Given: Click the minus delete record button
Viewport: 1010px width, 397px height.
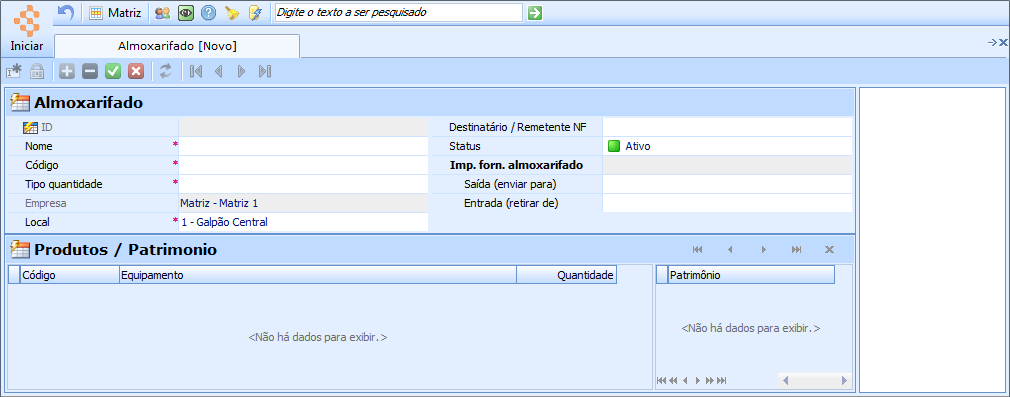Looking at the screenshot, I should [x=90, y=72].
